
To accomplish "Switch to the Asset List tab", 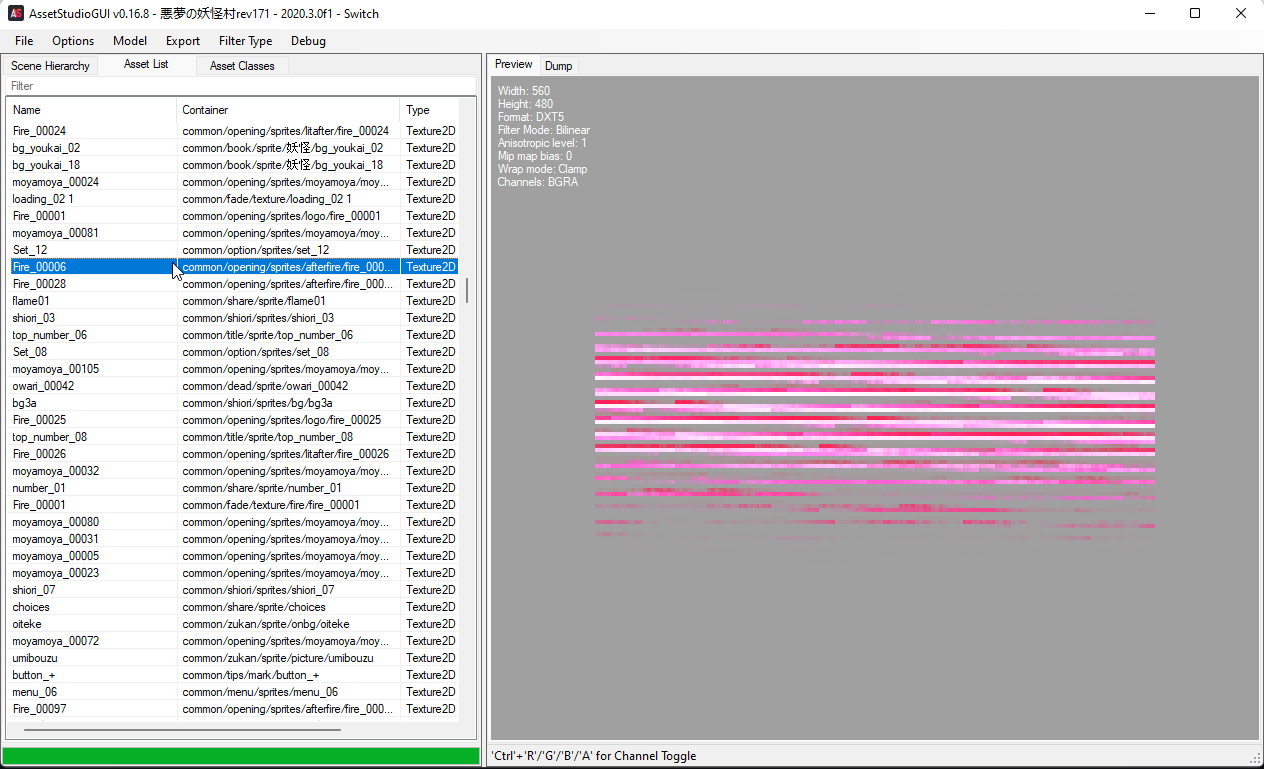I will pos(146,64).
